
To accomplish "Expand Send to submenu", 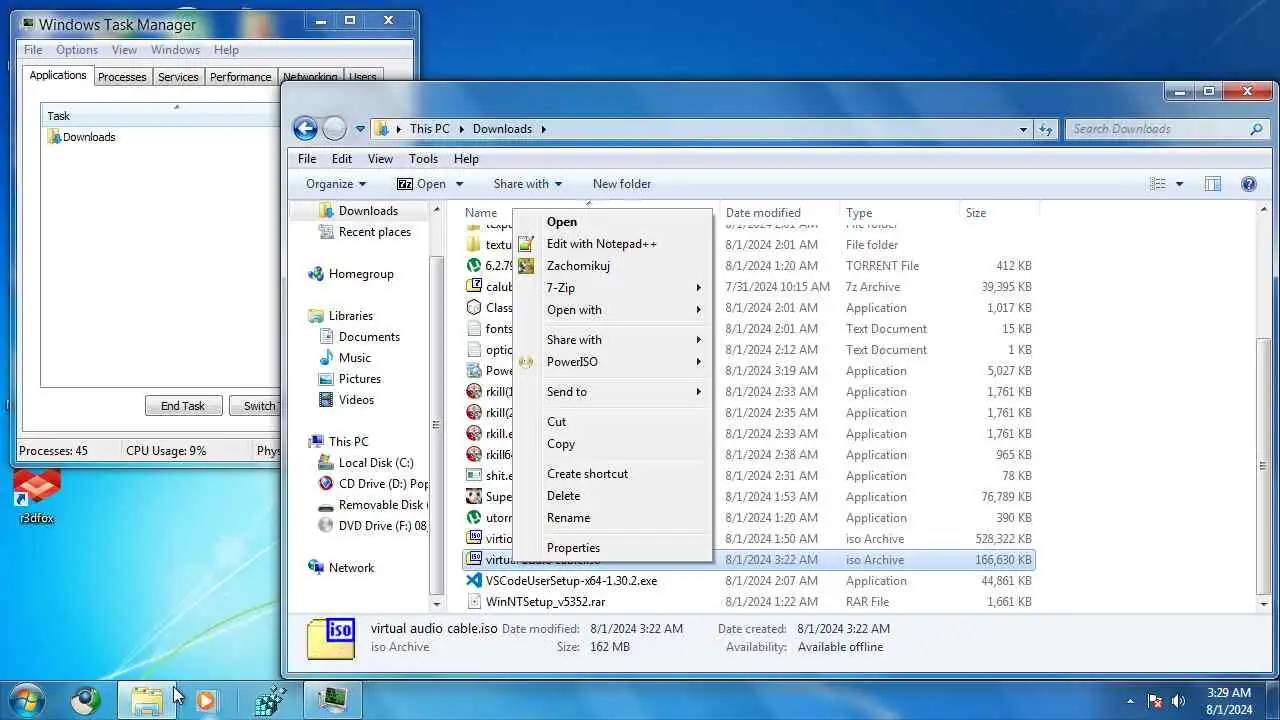I will pyautogui.click(x=611, y=392).
